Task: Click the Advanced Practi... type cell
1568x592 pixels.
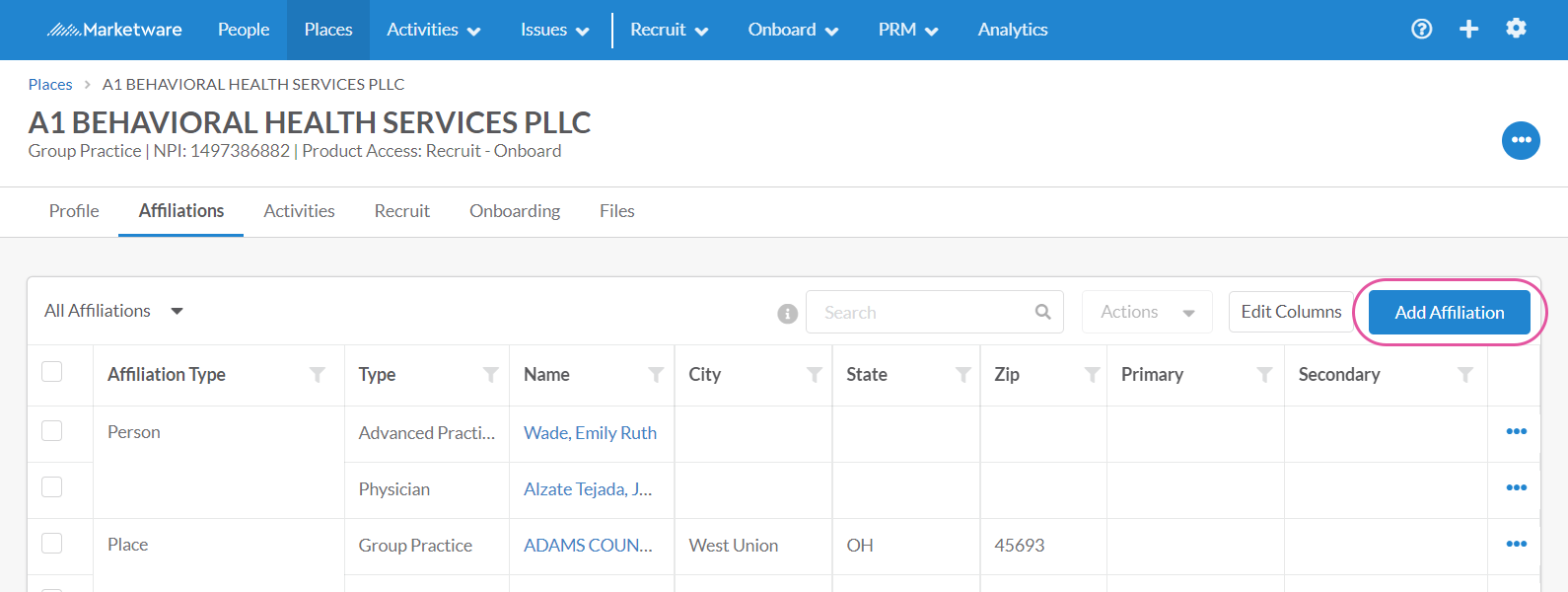Action: 427,433
